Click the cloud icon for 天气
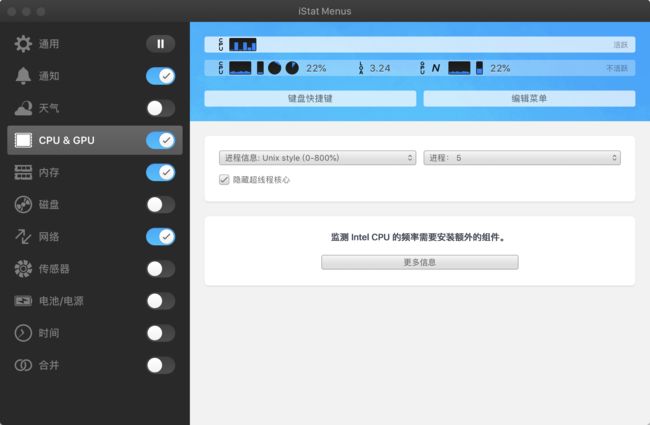 (23, 108)
